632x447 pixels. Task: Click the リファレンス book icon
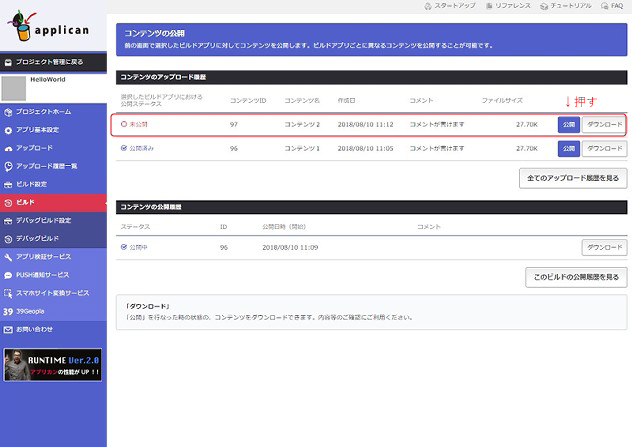[x=489, y=6]
